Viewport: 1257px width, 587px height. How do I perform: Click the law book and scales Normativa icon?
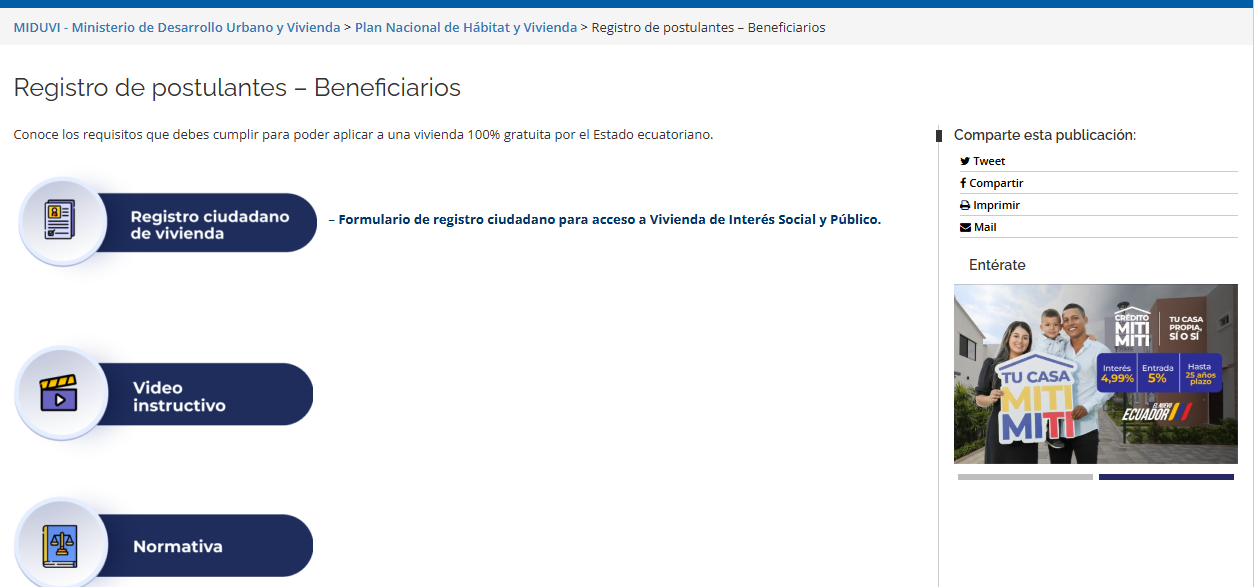pos(60,546)
